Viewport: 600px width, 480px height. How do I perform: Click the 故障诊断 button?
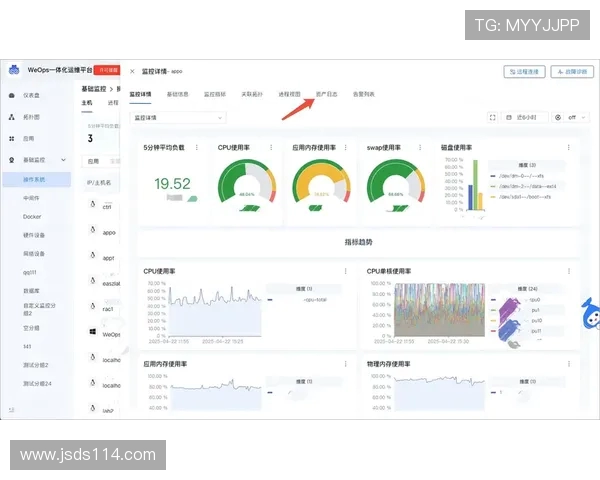pyautogui.click(x=573, y=72)
